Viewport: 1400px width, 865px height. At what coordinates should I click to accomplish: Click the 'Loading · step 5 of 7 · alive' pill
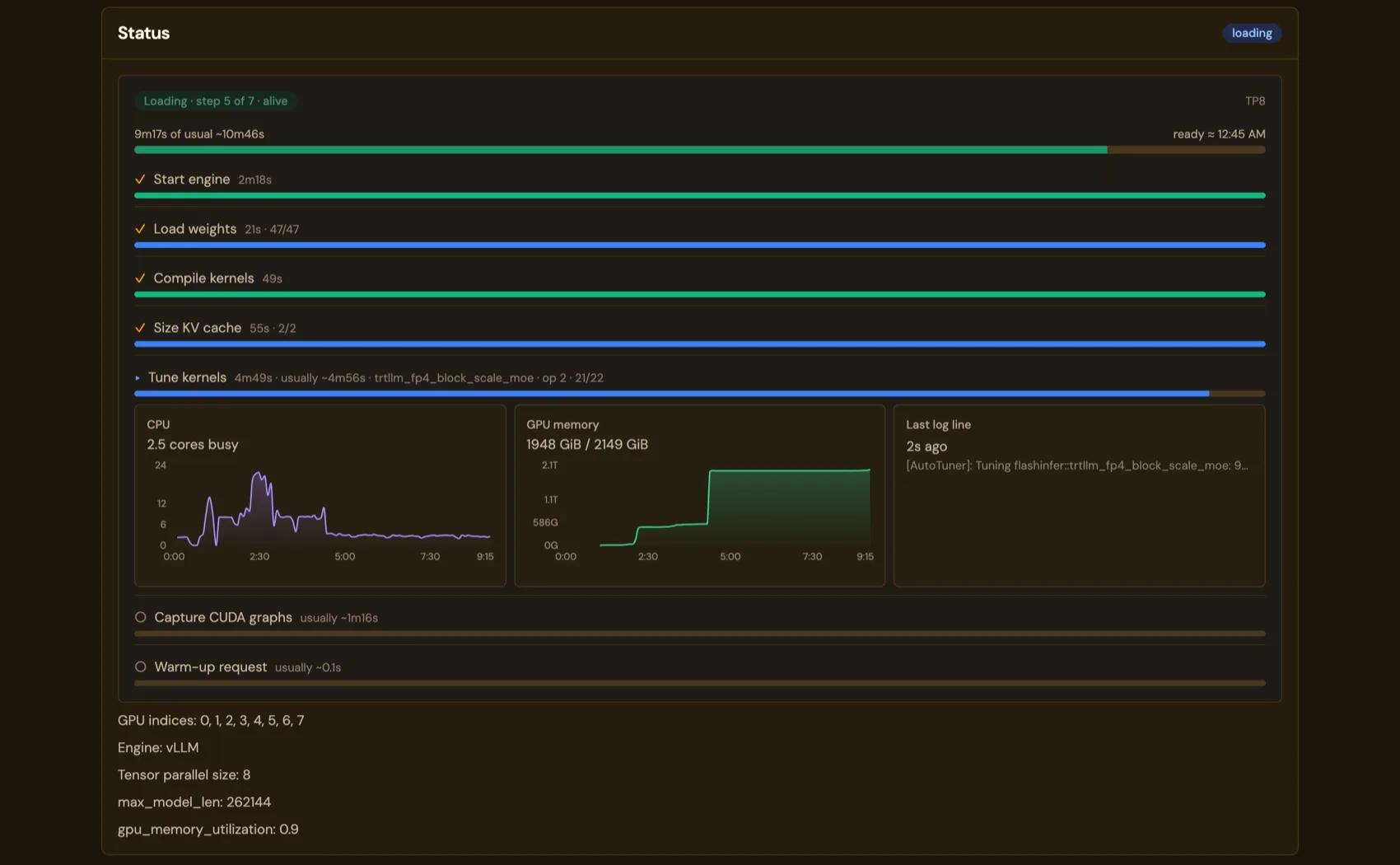click(216, 101)
